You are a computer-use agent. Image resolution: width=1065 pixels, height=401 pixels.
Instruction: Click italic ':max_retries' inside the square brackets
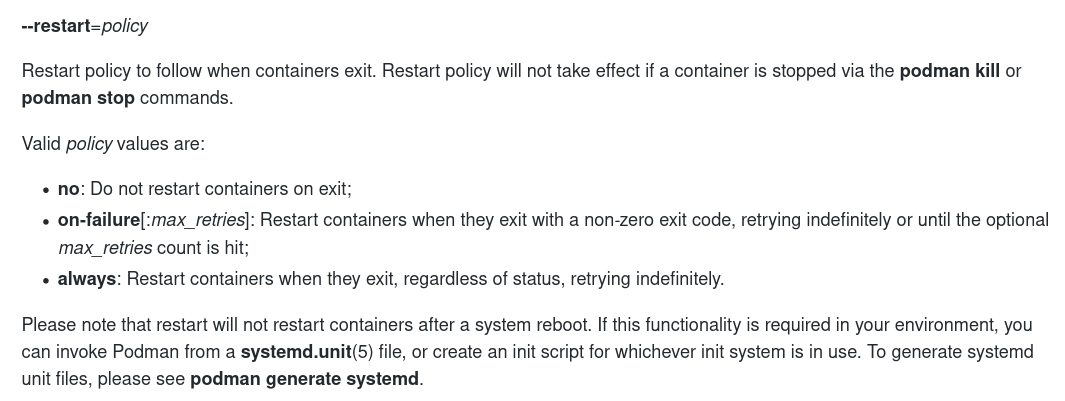196,220
